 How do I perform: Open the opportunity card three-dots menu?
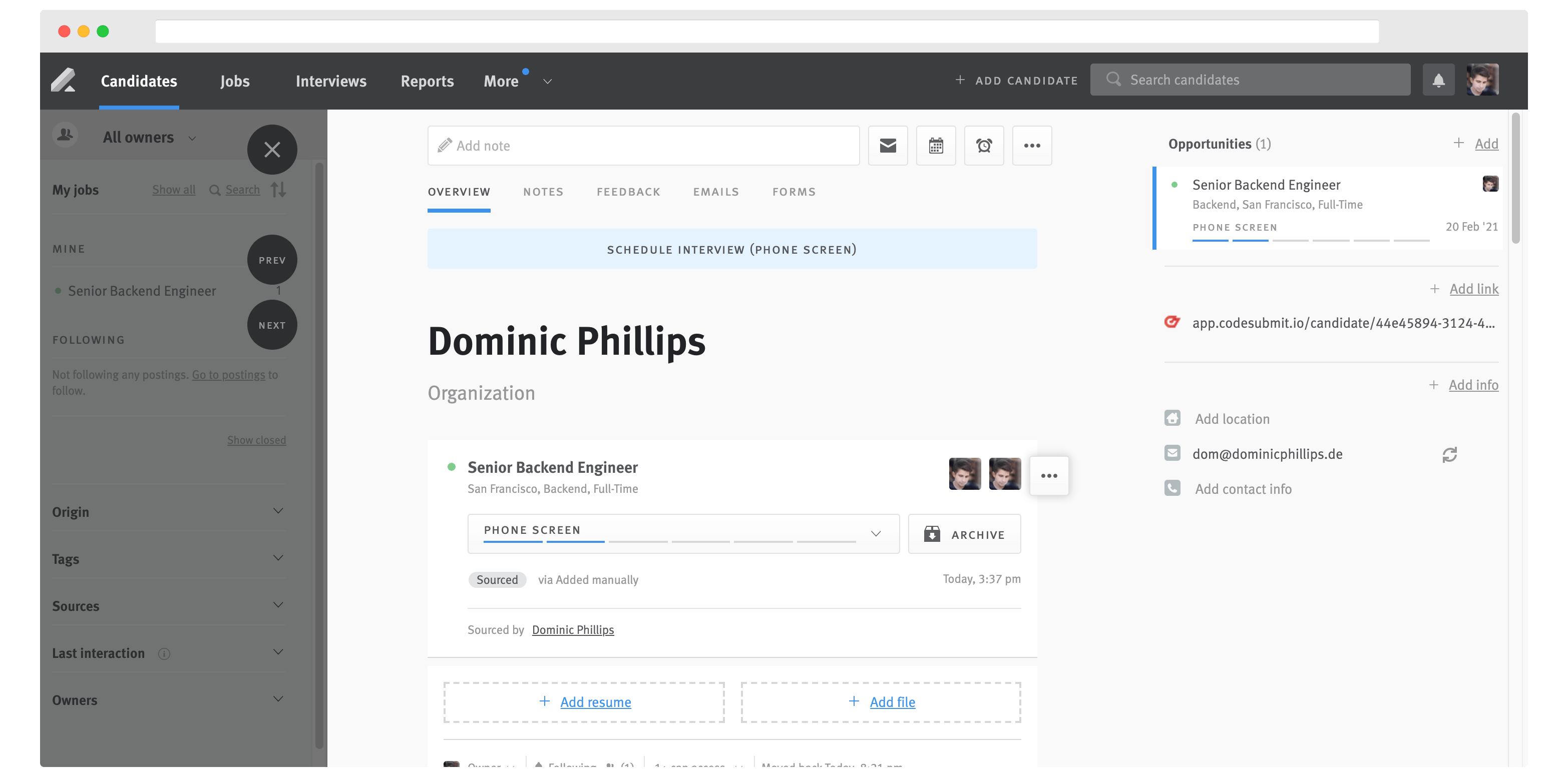click(1049, 476)
